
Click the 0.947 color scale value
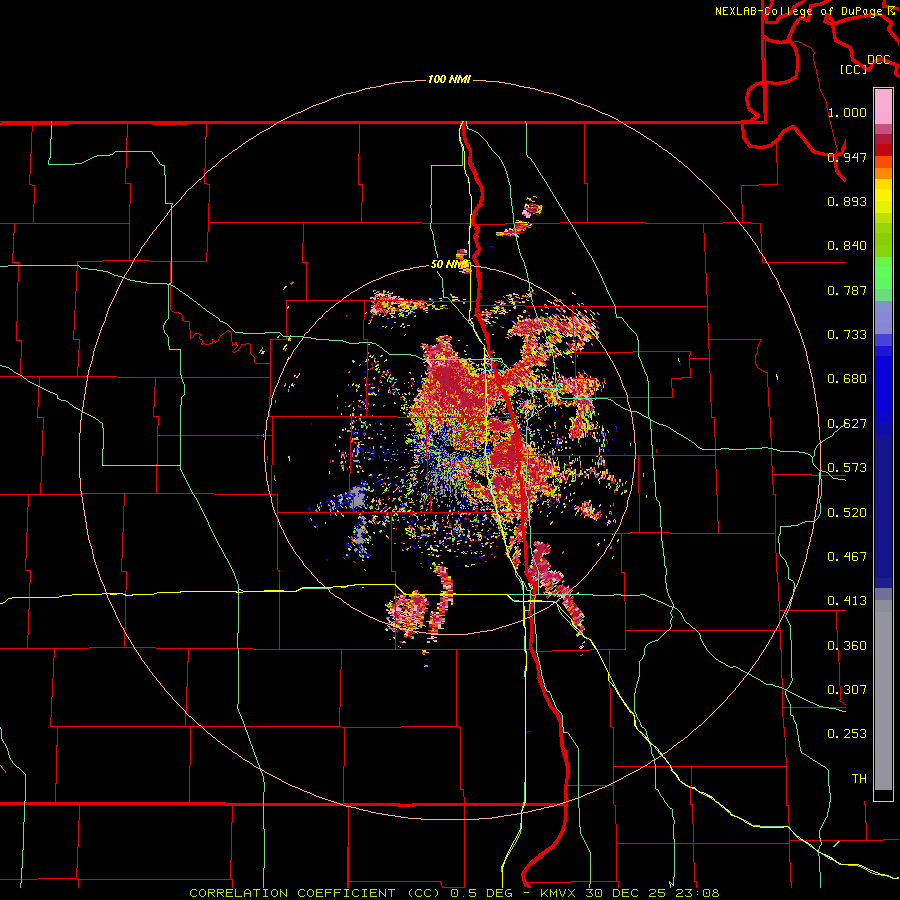[x=847, y=157]
